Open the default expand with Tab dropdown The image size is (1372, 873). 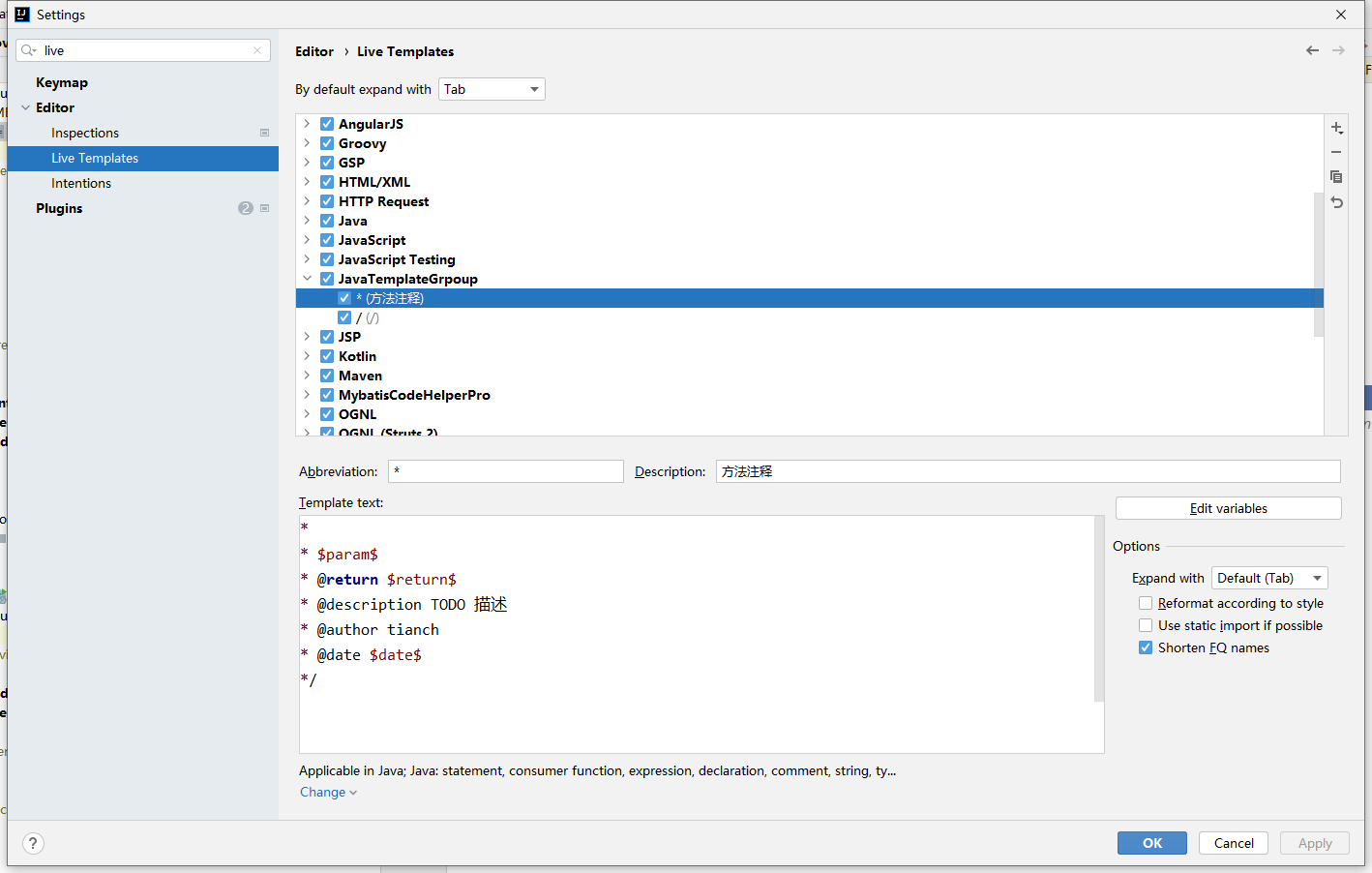click(x=492, y=89)
